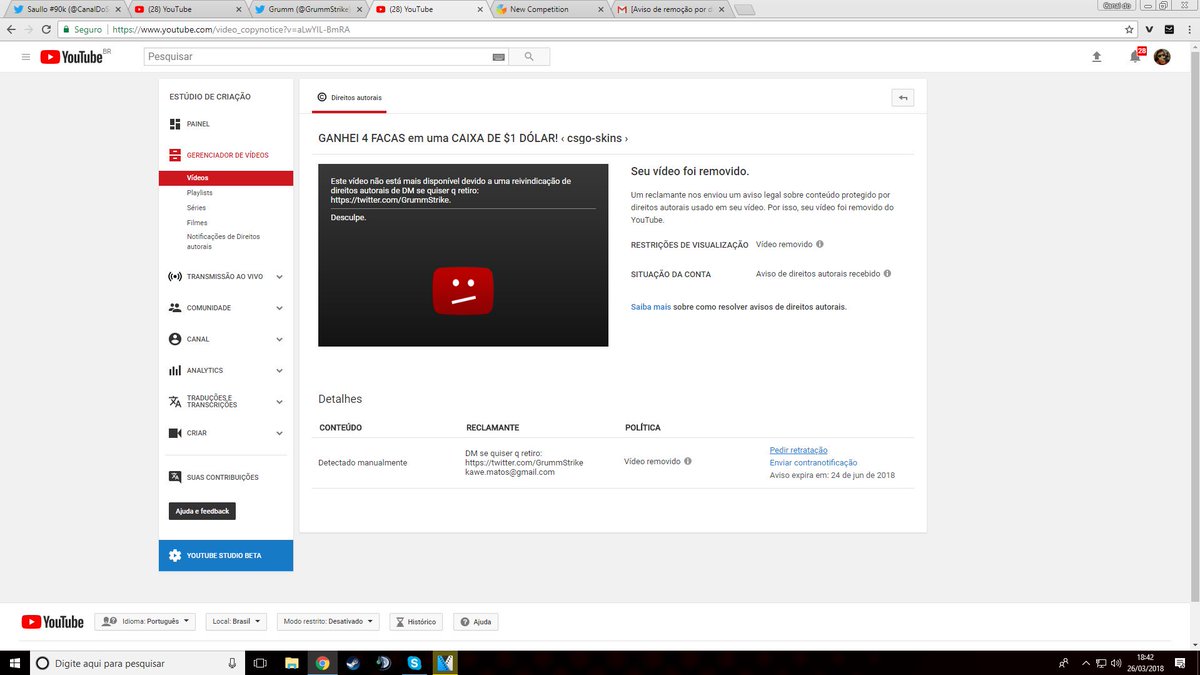Click the Windows taskbar search box
Screen dimensions: 1200x675
(137, 662)
